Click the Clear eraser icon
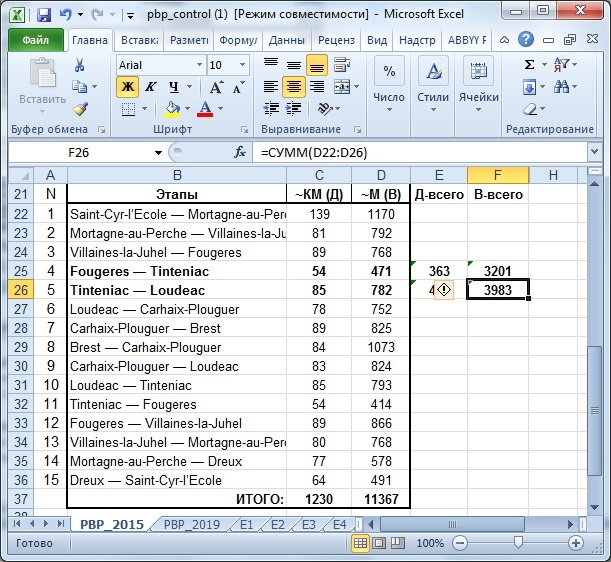611x562 pixels. click(x=530, y=109)
